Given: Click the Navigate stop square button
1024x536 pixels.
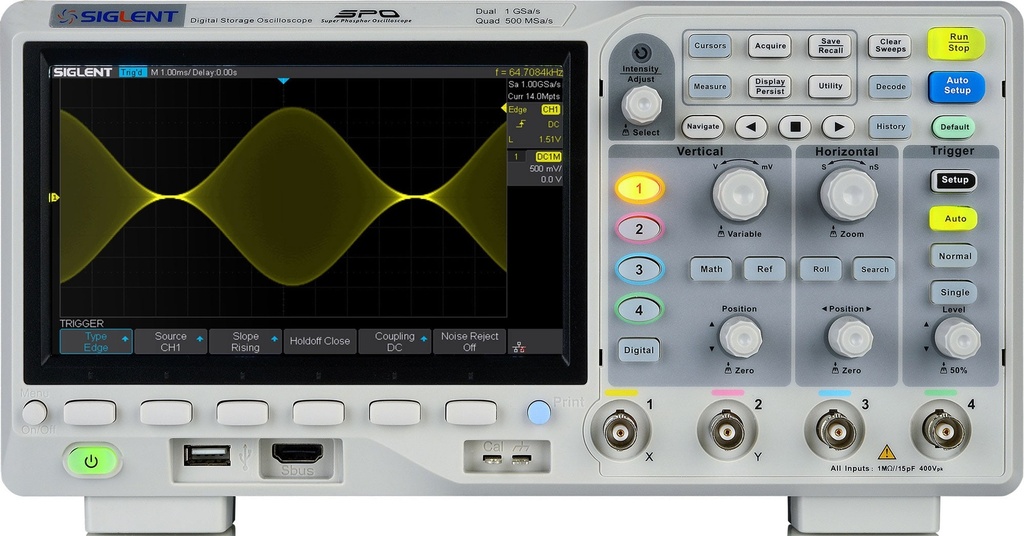Looking at the screenshot, I should click(795, 127).
